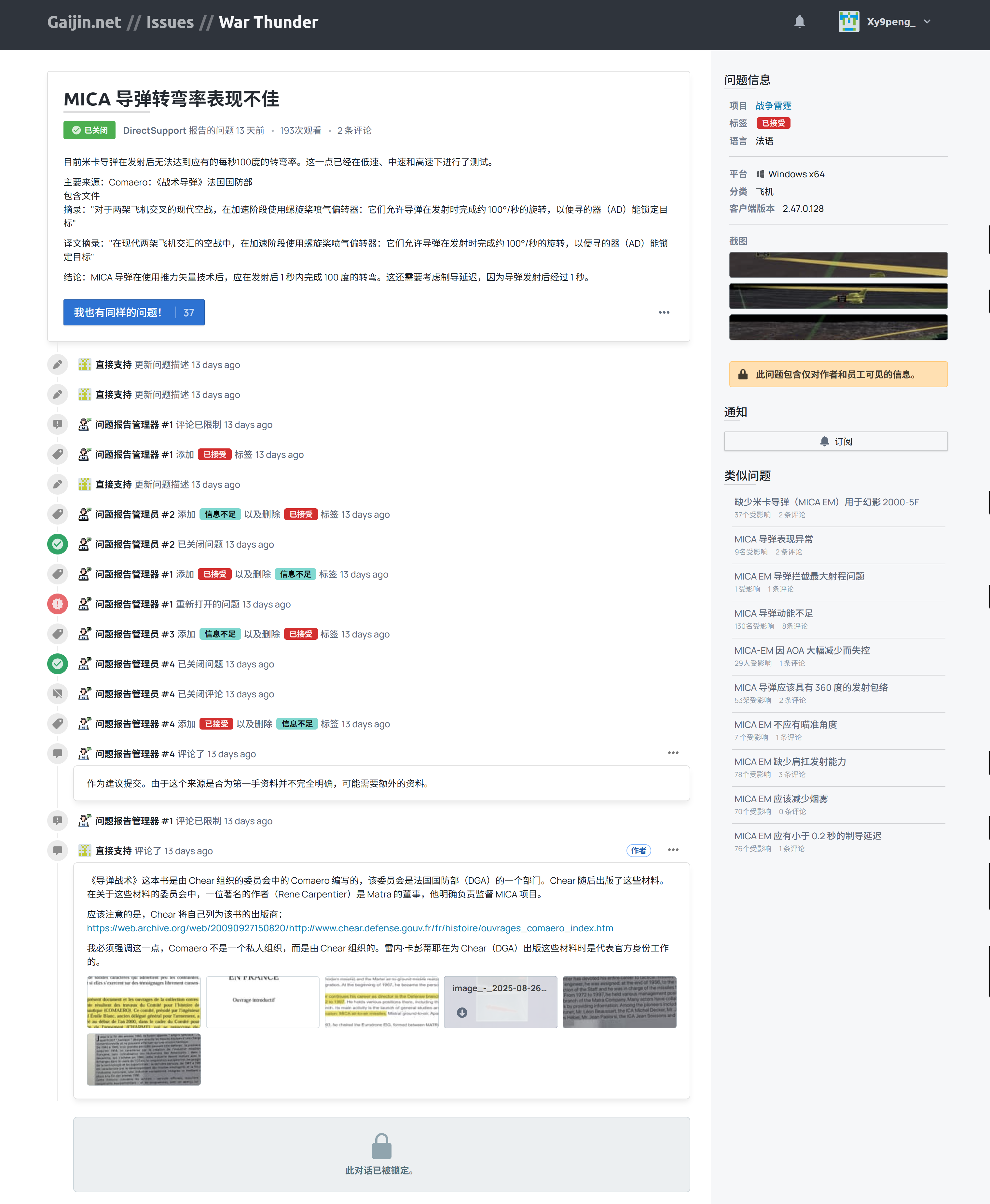Click the 已接受 tag in 管理器 #4 entry
Image resolution: width=990 pixels, height=1204 pixels.
coord(216,723)
